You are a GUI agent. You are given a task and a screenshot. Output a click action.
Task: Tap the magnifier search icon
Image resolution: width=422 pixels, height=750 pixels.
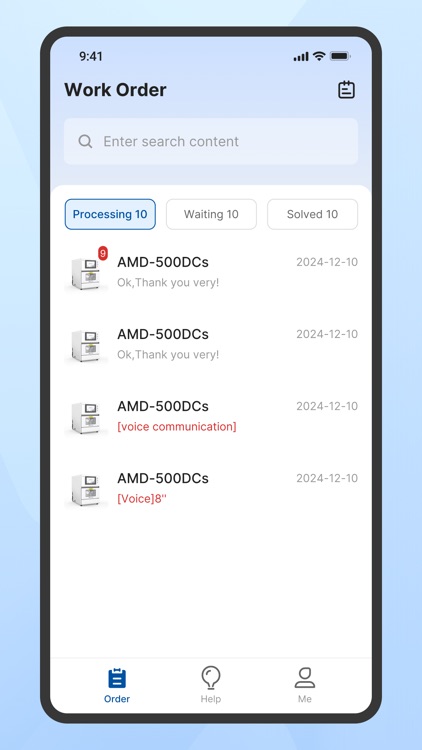(85, 141)
